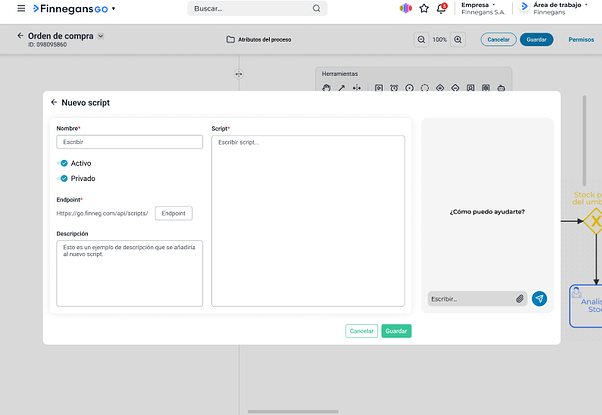The width and height of the screenshot is (602, 415).
Task: Zoom in with the plus magnifier
Action: pos(458,40)
